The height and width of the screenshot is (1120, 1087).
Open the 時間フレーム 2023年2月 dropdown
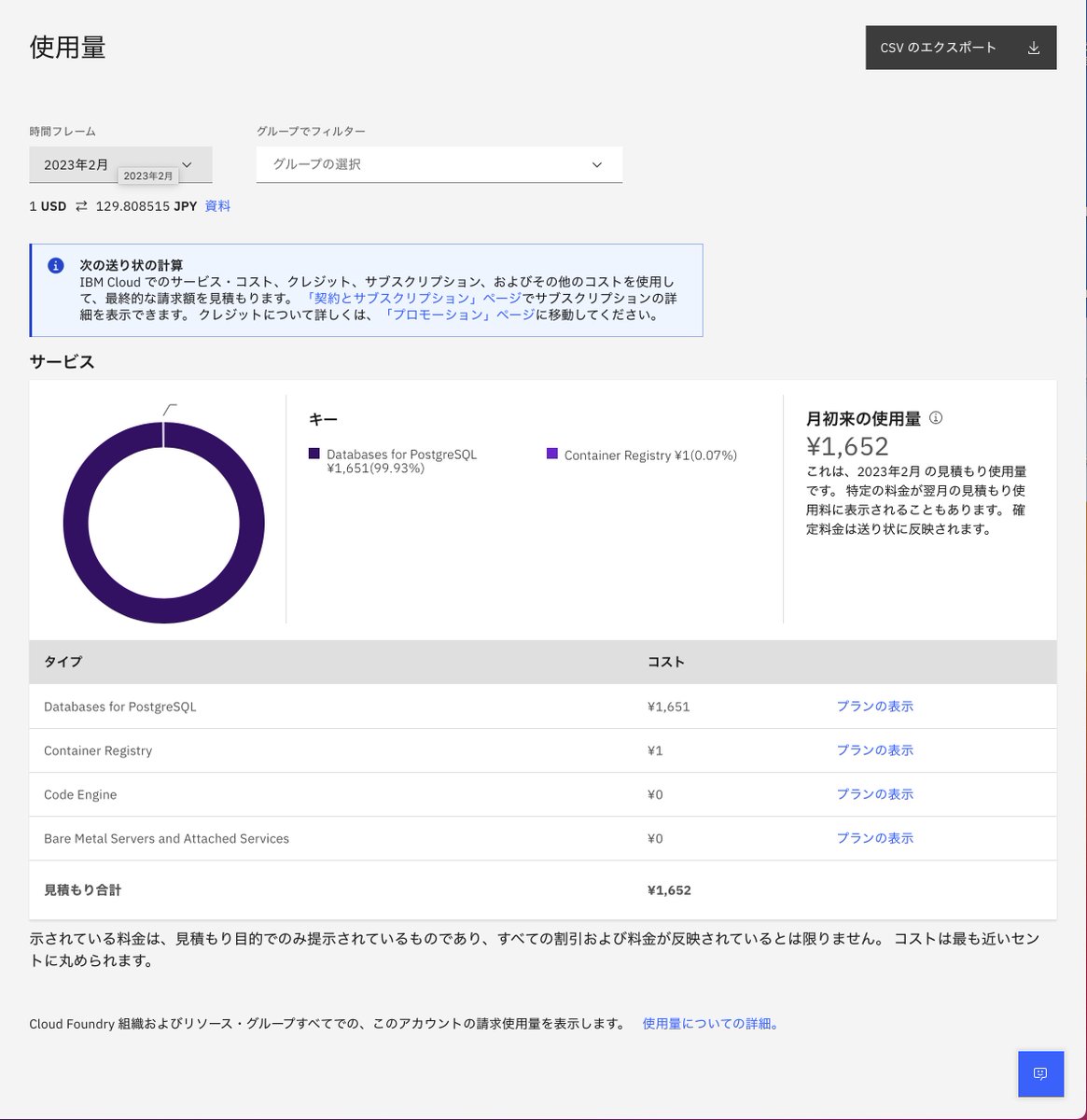point(120,164)
